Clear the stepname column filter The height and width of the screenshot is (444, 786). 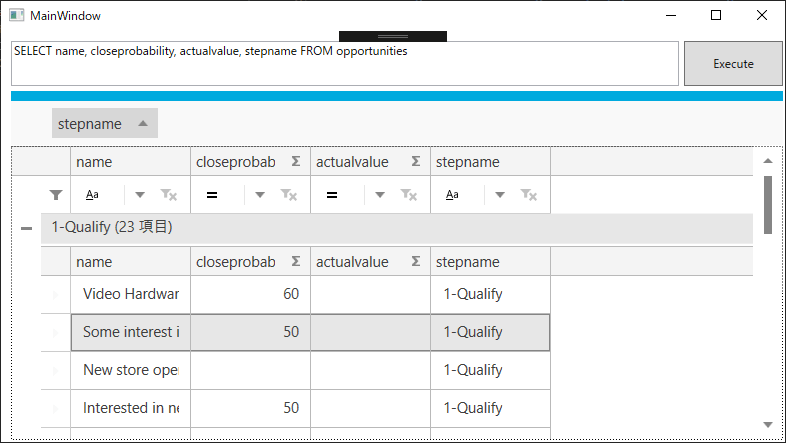tap(529, 195)
